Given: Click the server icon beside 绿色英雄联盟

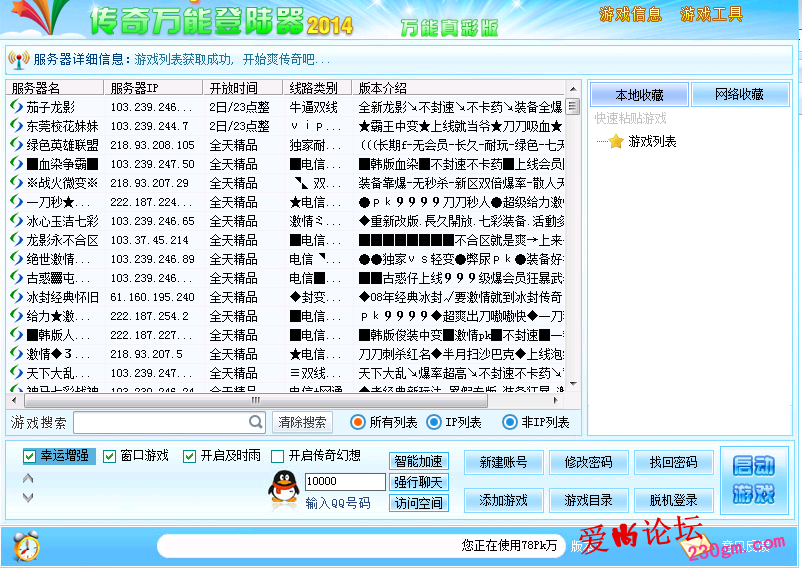Looking at the screenshot, I should [x=16, y=144].
